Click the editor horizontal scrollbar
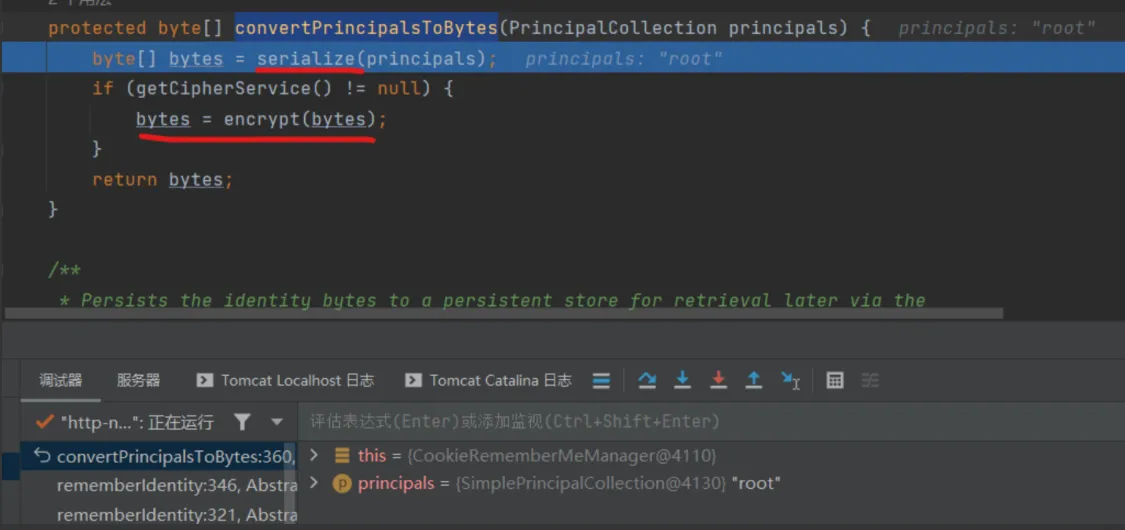The height and width of the screenshot is (530, 1125). point(504,313)
